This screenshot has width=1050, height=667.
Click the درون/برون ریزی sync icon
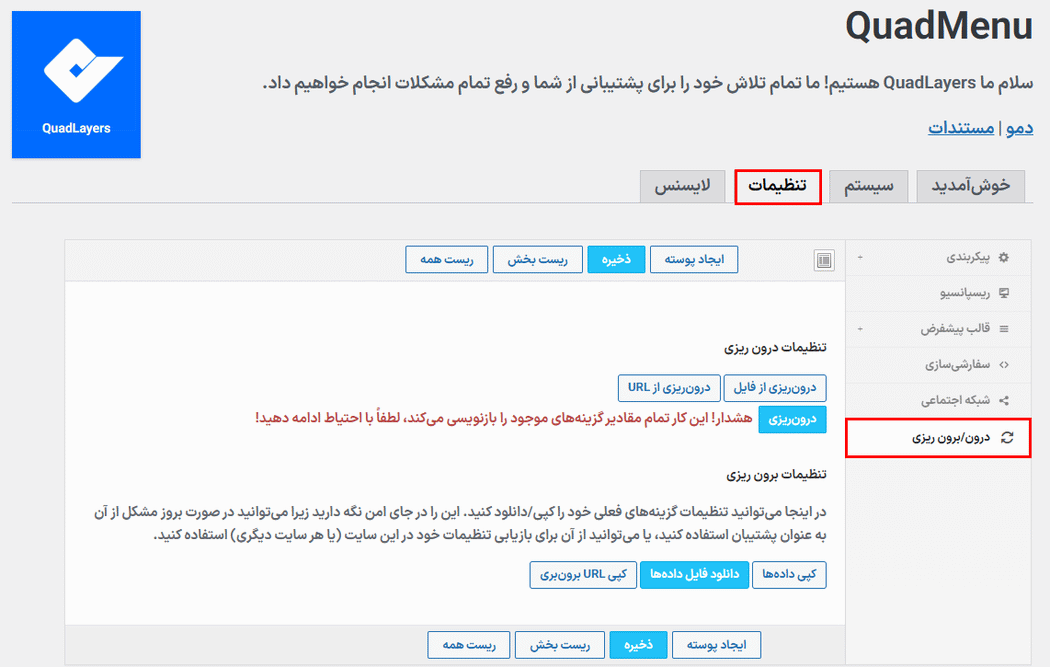click(1008, 437)
